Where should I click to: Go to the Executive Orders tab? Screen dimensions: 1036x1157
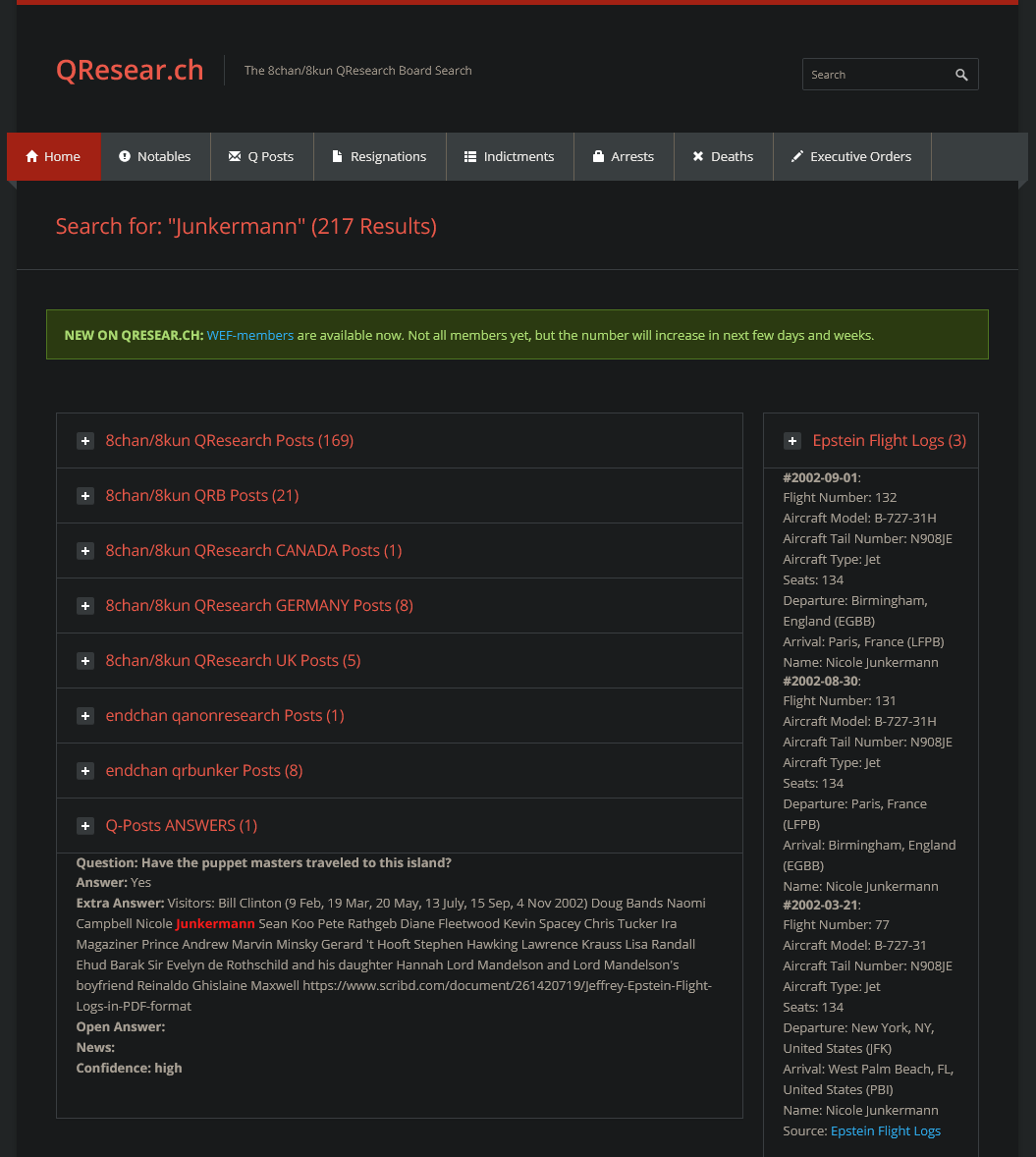point(852,156)
